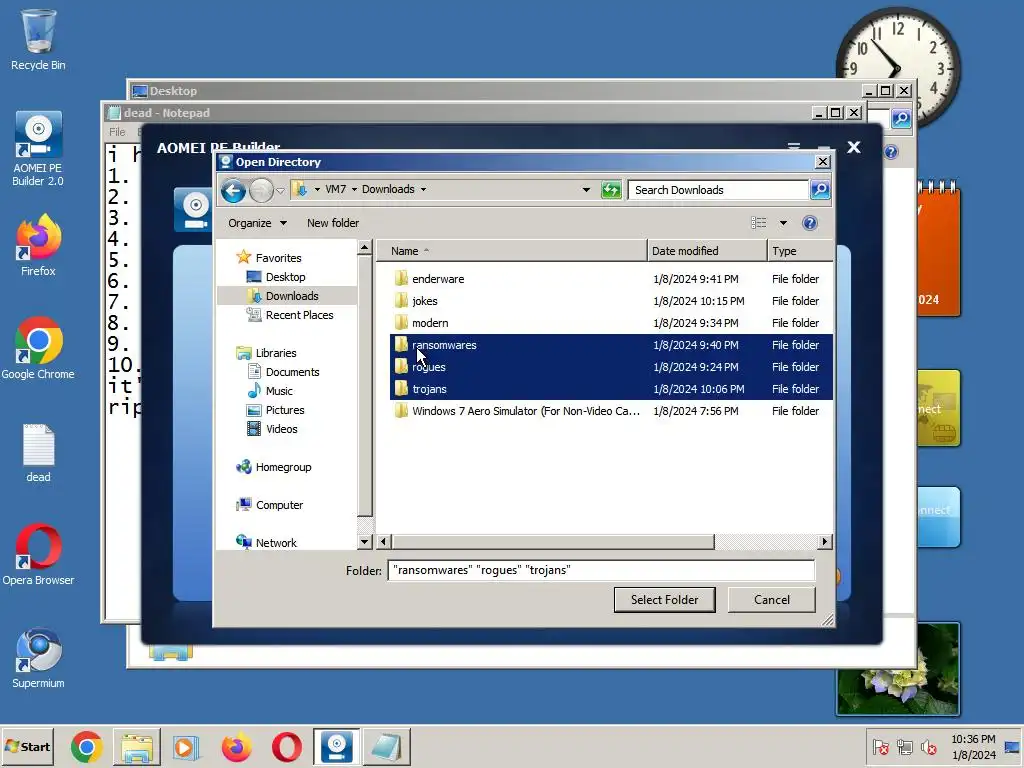This screenshot has height=768, width=1024.
Task: Click Chrome icon in the taskbar
Action: tap(86, 747)
